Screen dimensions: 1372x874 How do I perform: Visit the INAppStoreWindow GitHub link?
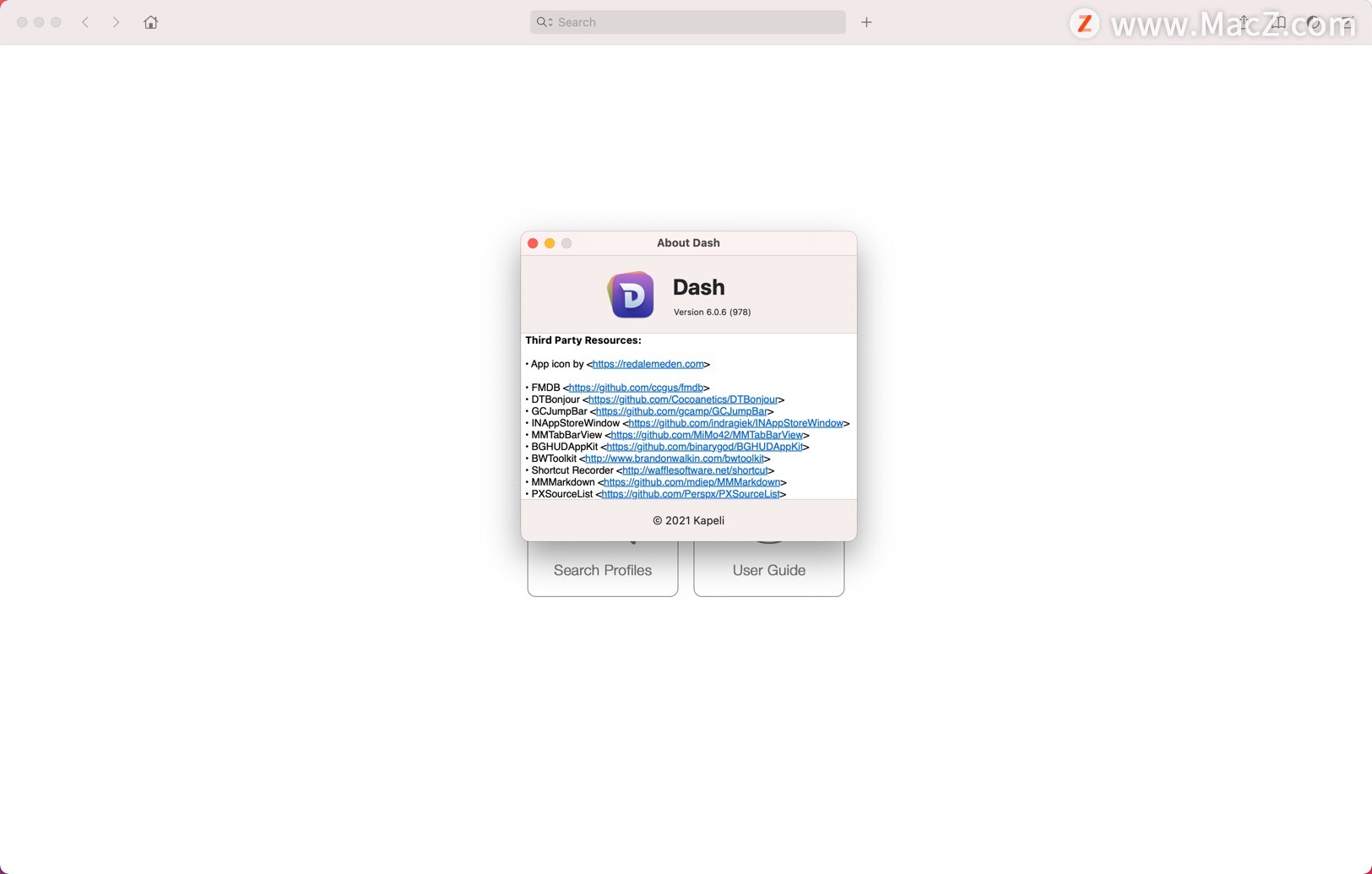(735, 423)
